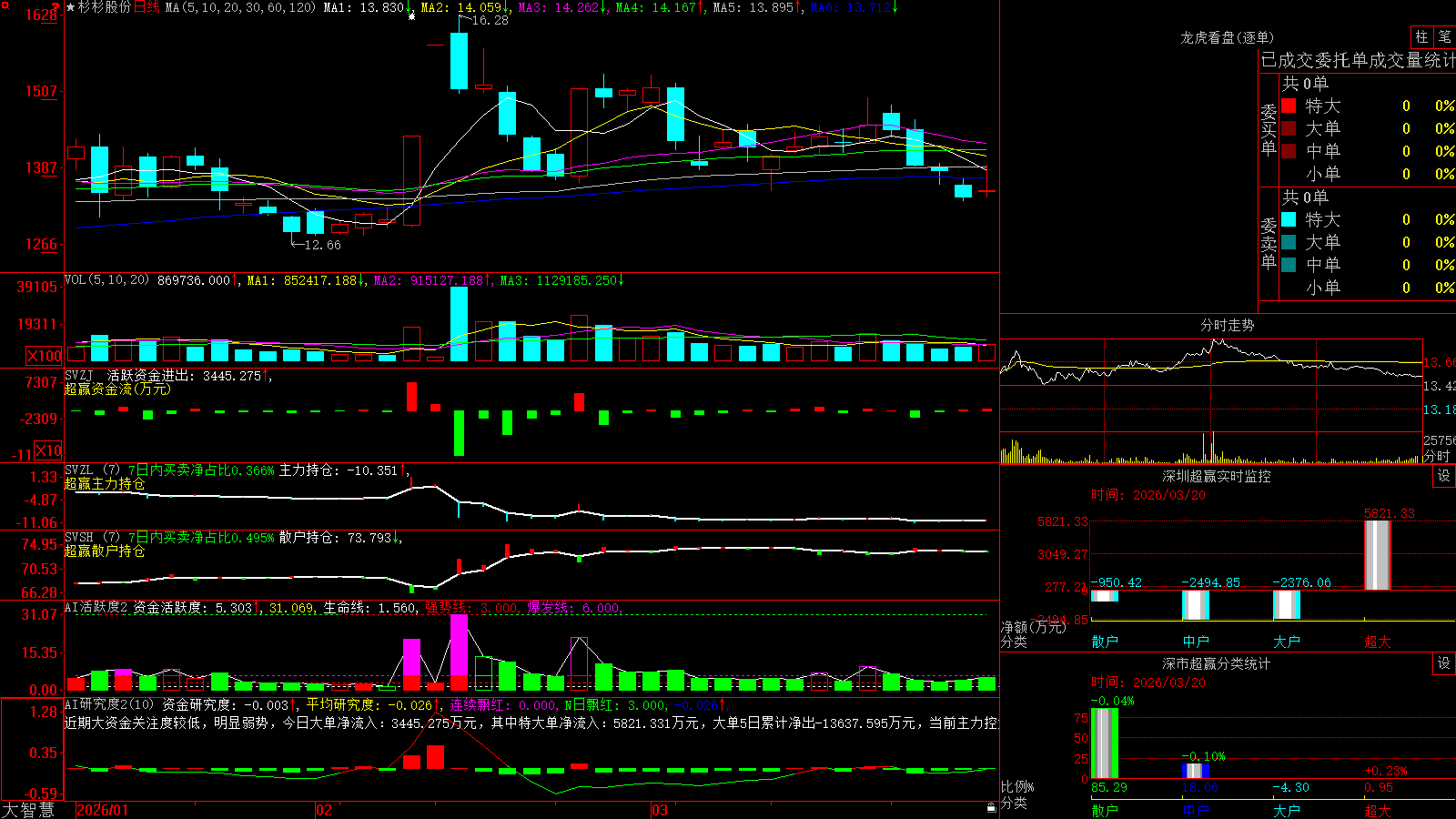Open 设 settings for 深市超赢分类统计
Screen dimensions: 1456x819
(1444, 663)
